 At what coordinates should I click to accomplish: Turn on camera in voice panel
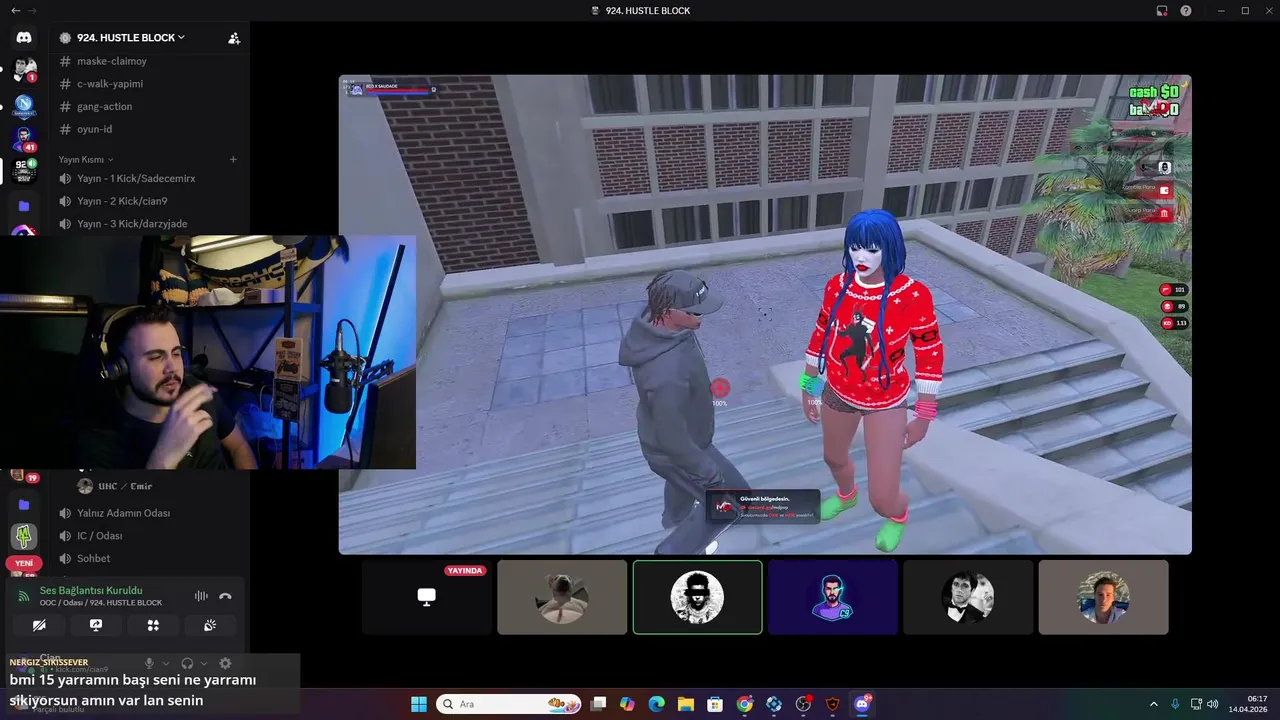pos(39,625)
